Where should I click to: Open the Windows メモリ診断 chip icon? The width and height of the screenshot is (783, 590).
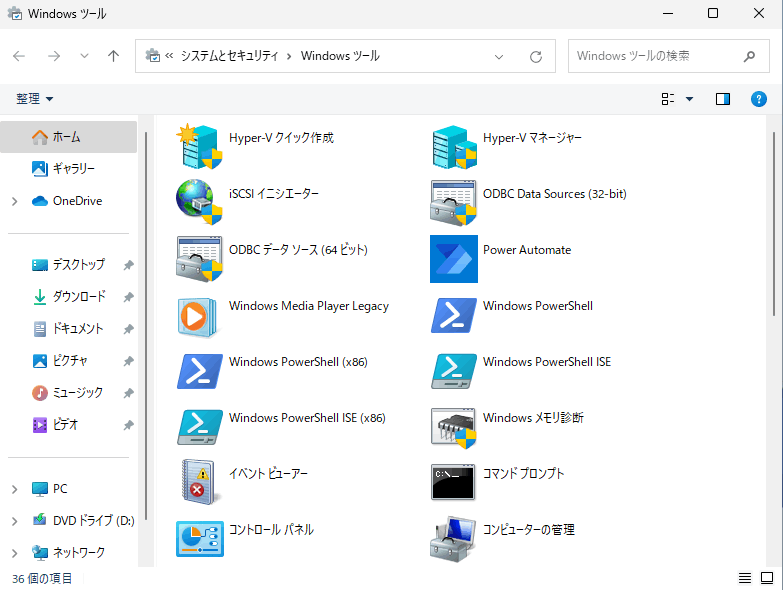point(454,428)
